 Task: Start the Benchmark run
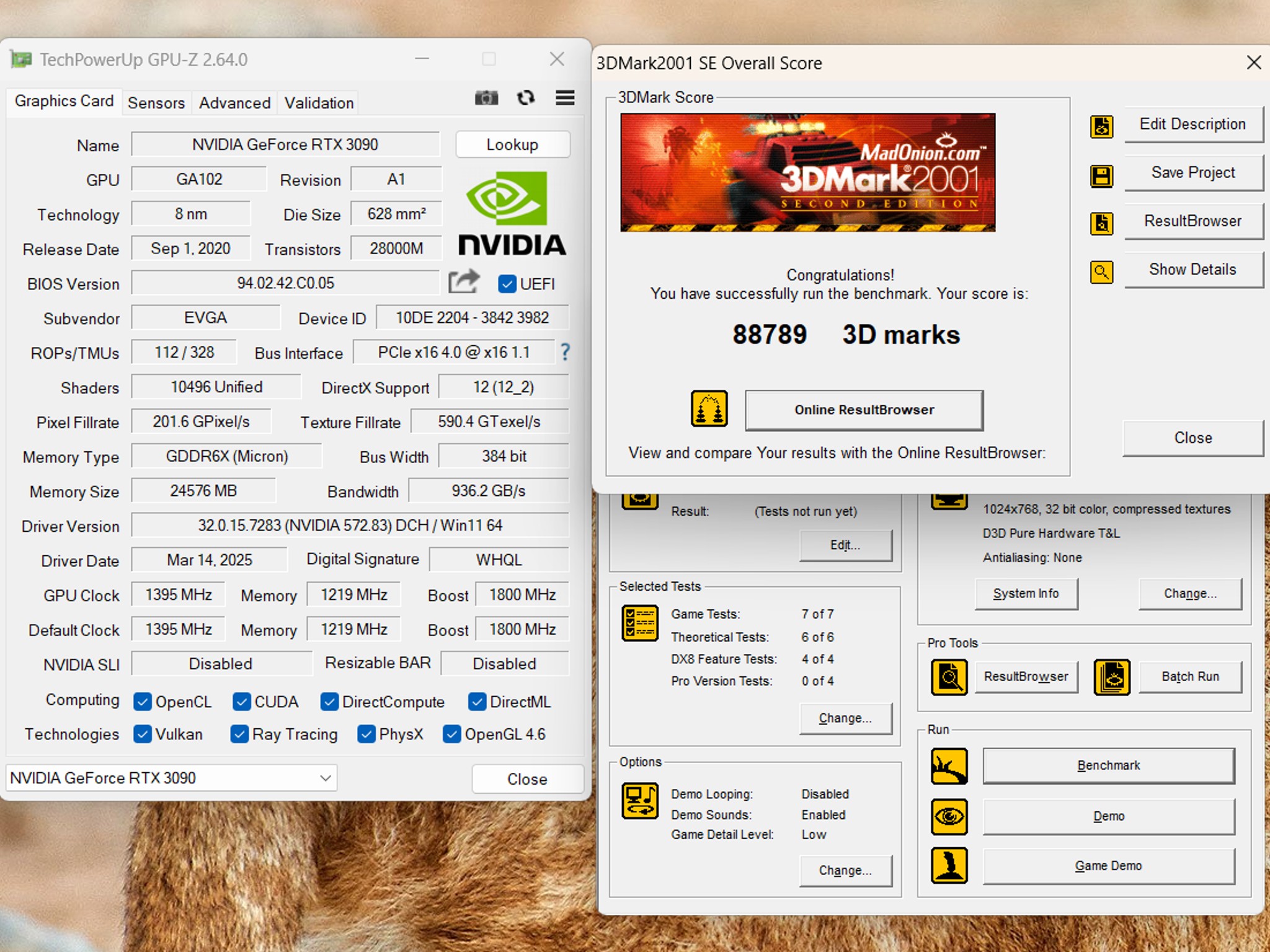(x=1108, y=765)
